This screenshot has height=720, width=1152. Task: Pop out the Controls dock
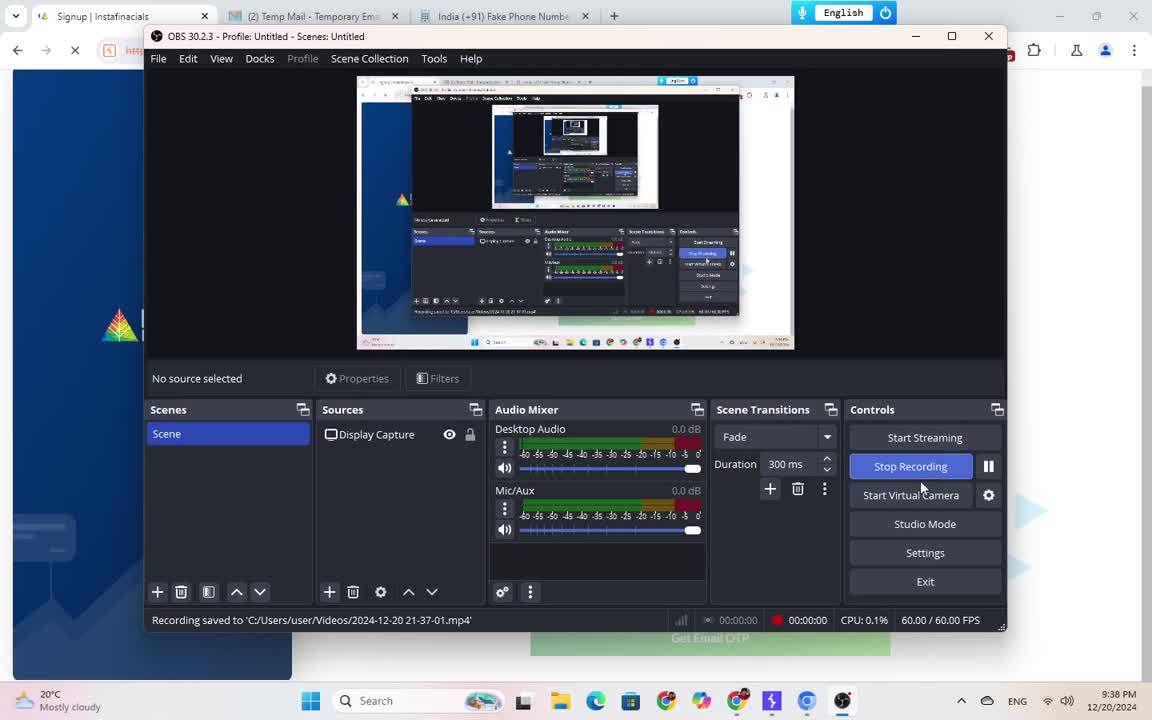coord(997,409)
